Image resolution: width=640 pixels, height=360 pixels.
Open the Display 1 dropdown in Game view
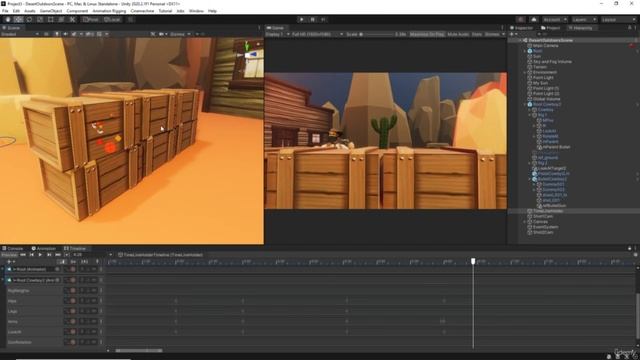pos(278,34)
